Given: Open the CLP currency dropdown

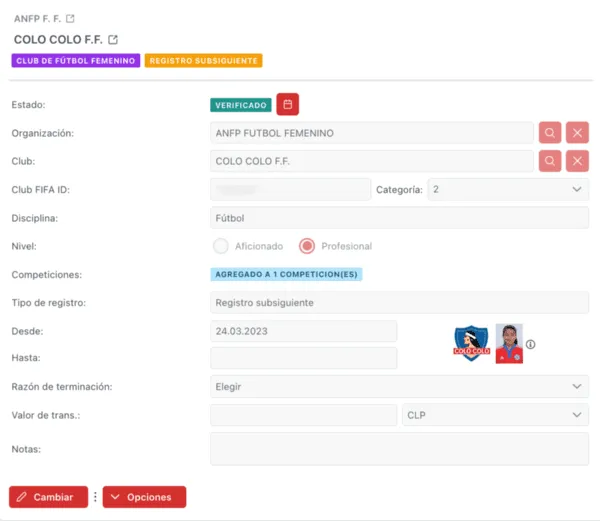Looking at the screenshot, I should coord(495,415).
